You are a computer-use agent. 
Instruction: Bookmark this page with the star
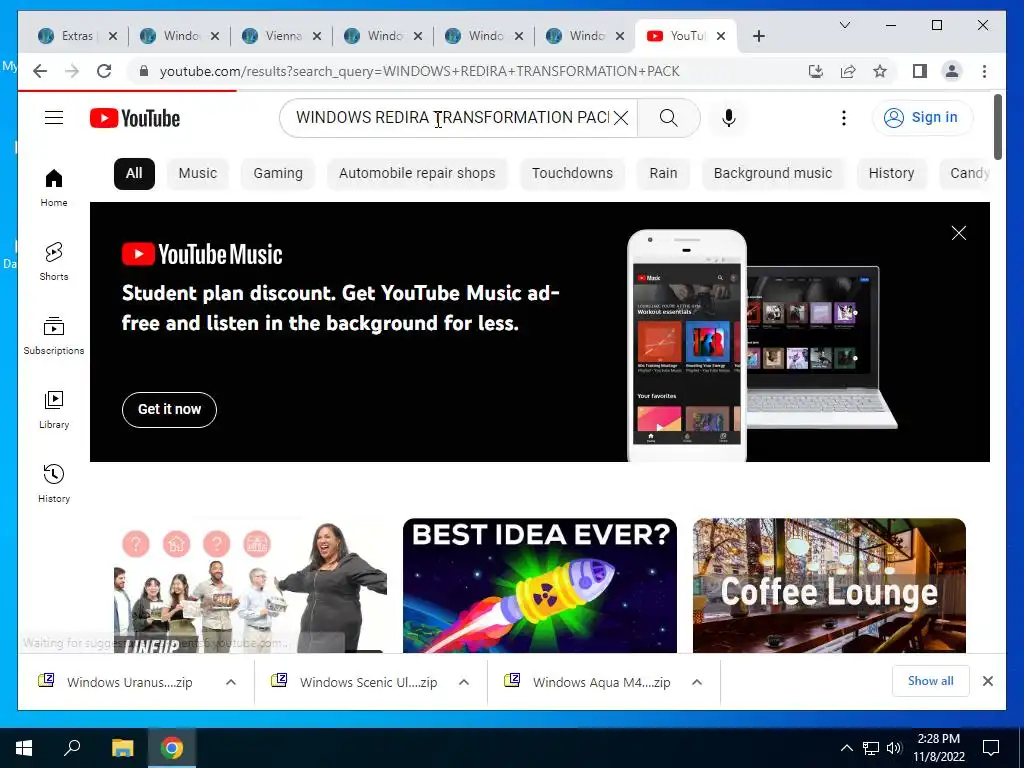tap(880, 71)
